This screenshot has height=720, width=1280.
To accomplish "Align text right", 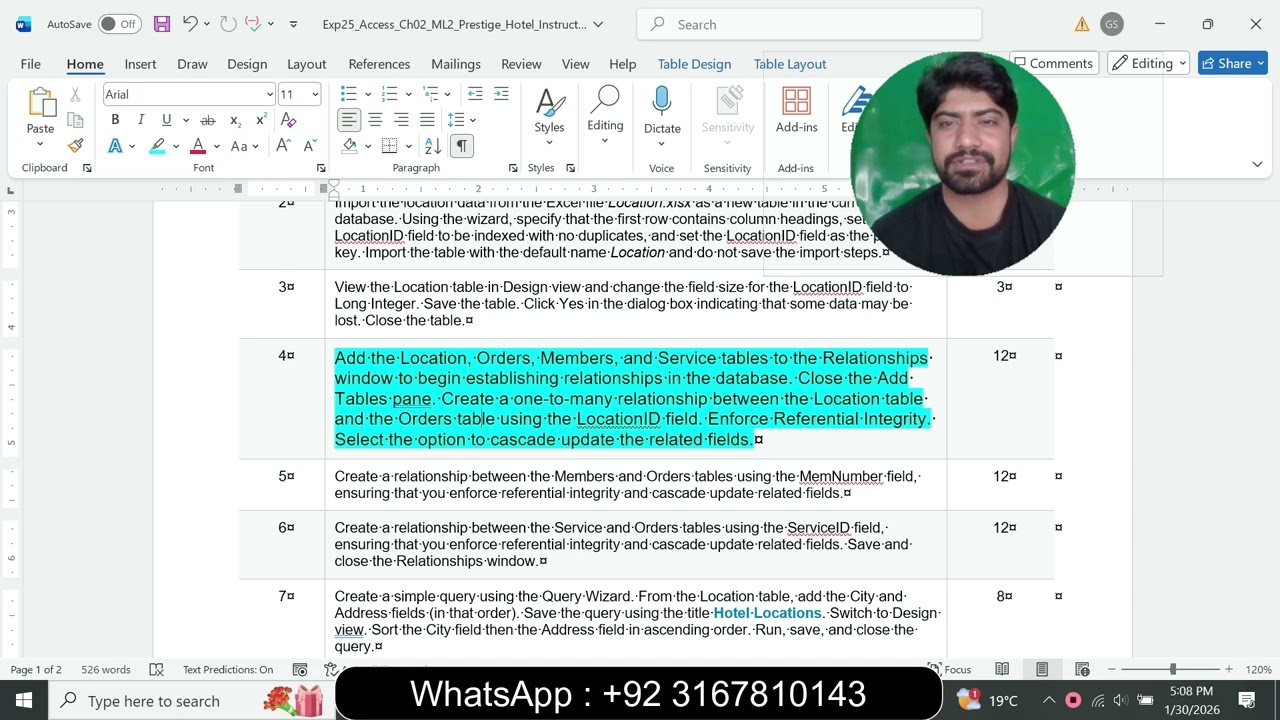I will tap(401, 120).
